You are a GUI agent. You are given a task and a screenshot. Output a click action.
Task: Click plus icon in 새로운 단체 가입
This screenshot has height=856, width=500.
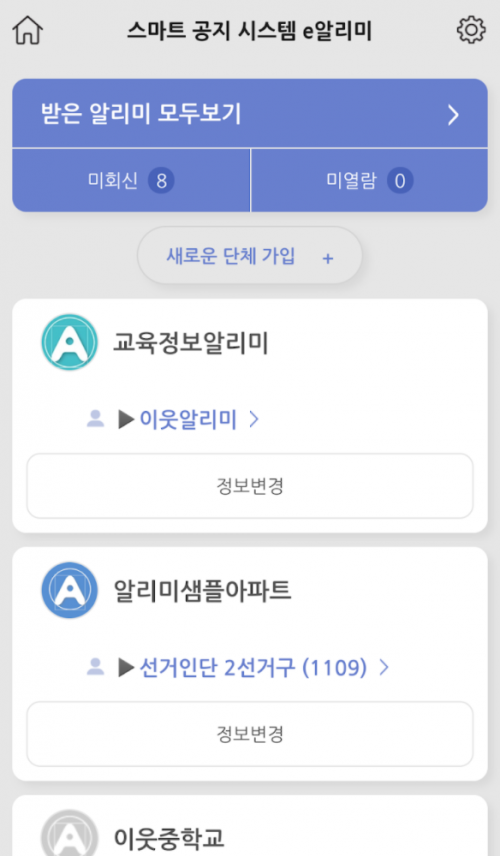pyautogui.click(x=328, y=258)
